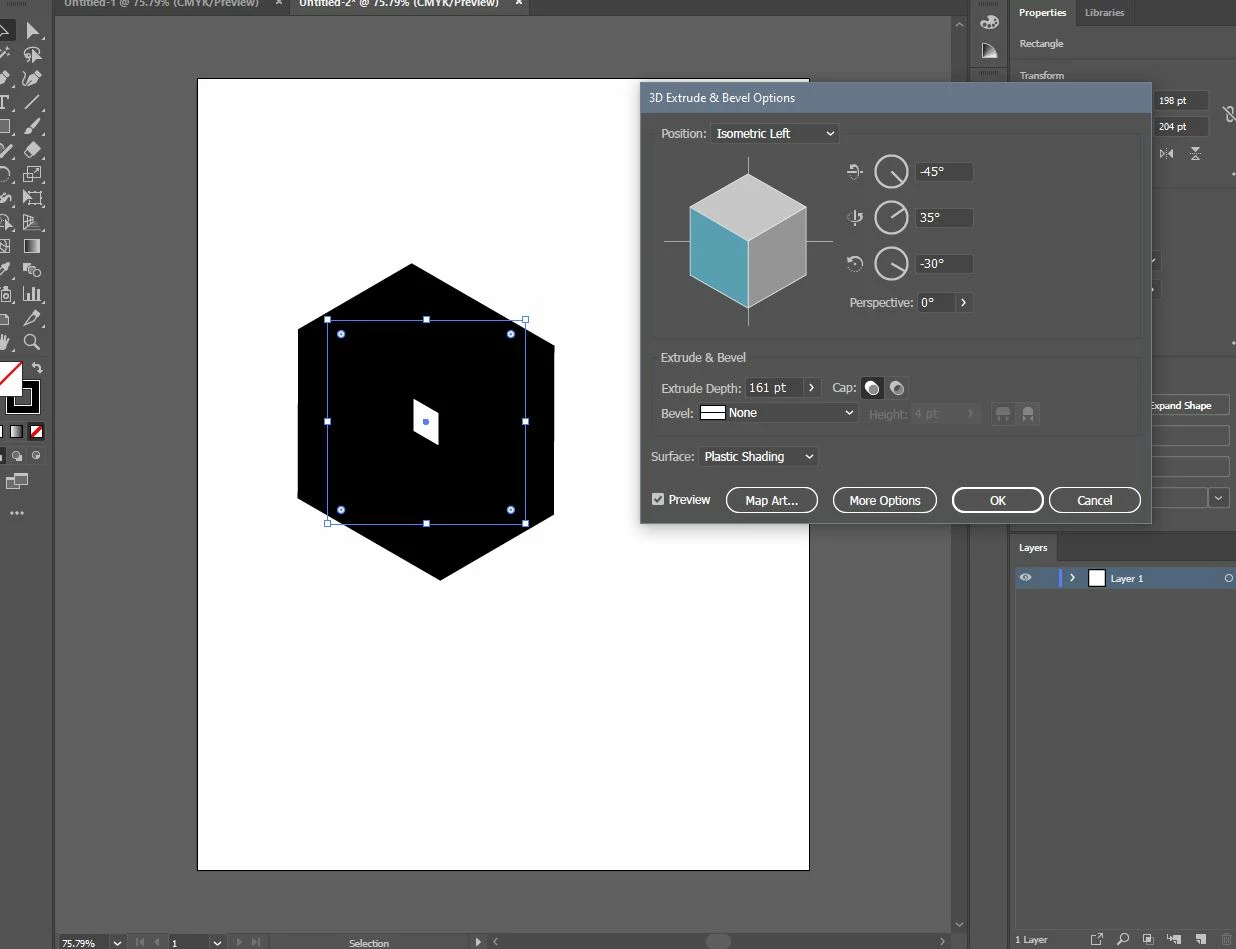Uncheck the Preview checkbox
This screenshot has height=949, width=1236.
[658, 499]
